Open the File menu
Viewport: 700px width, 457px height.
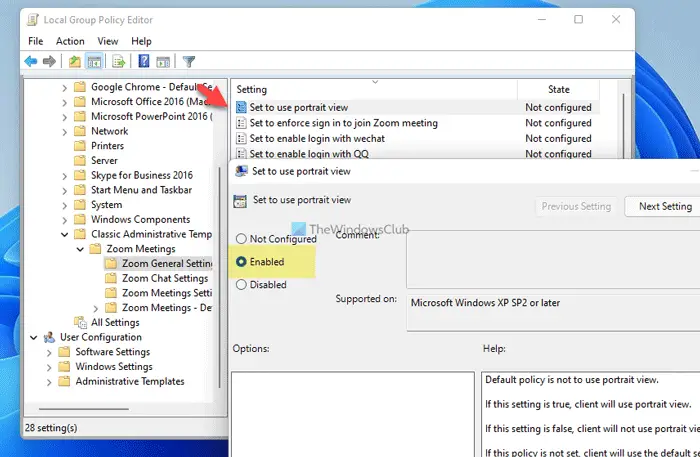(36, 41)
